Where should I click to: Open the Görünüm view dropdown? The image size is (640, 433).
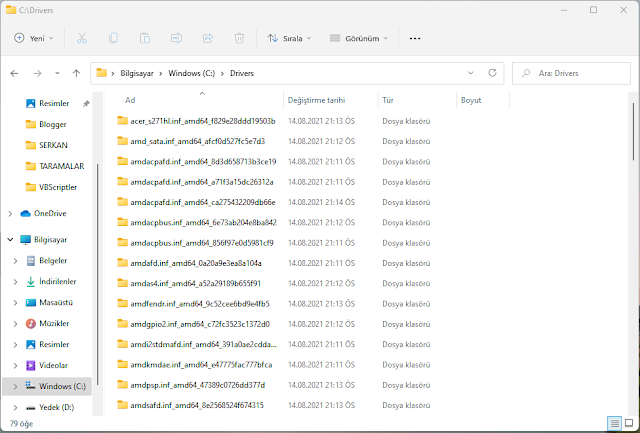[359, 38]
